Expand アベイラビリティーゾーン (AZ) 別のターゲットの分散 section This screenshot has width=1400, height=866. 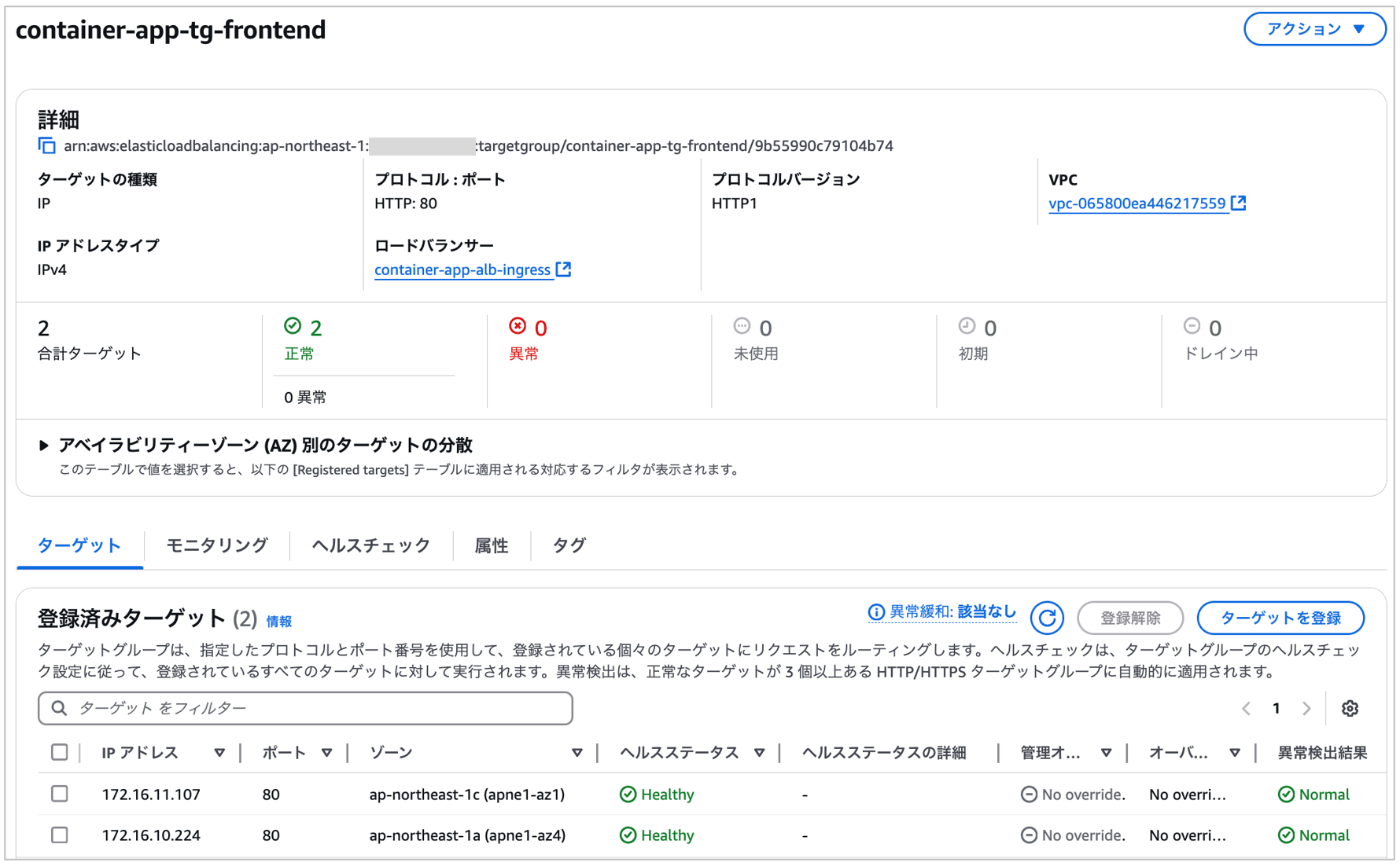click(44, 445)
